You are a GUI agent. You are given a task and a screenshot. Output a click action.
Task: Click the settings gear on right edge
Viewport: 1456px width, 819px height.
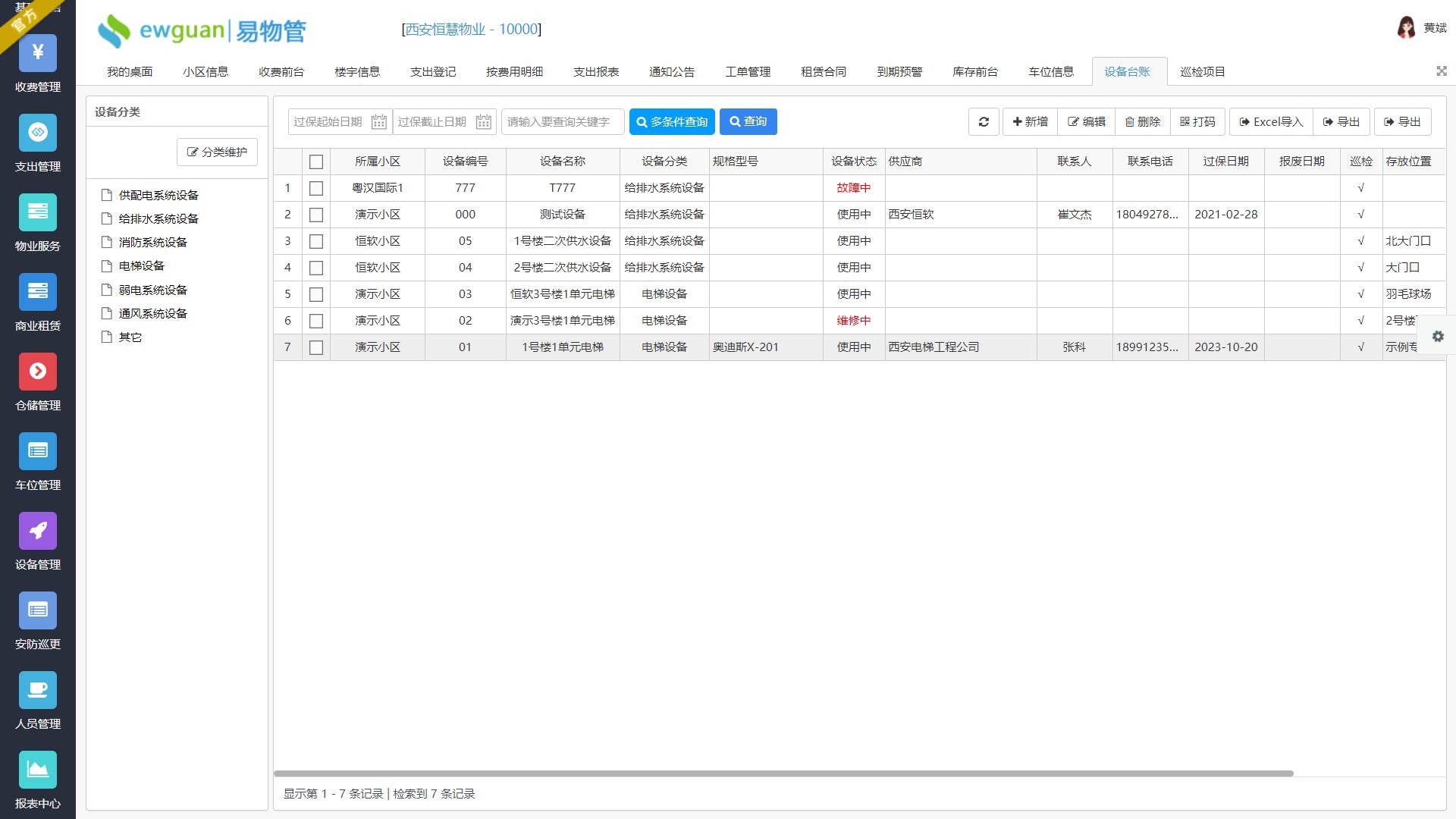click(x=1438, y=337)
